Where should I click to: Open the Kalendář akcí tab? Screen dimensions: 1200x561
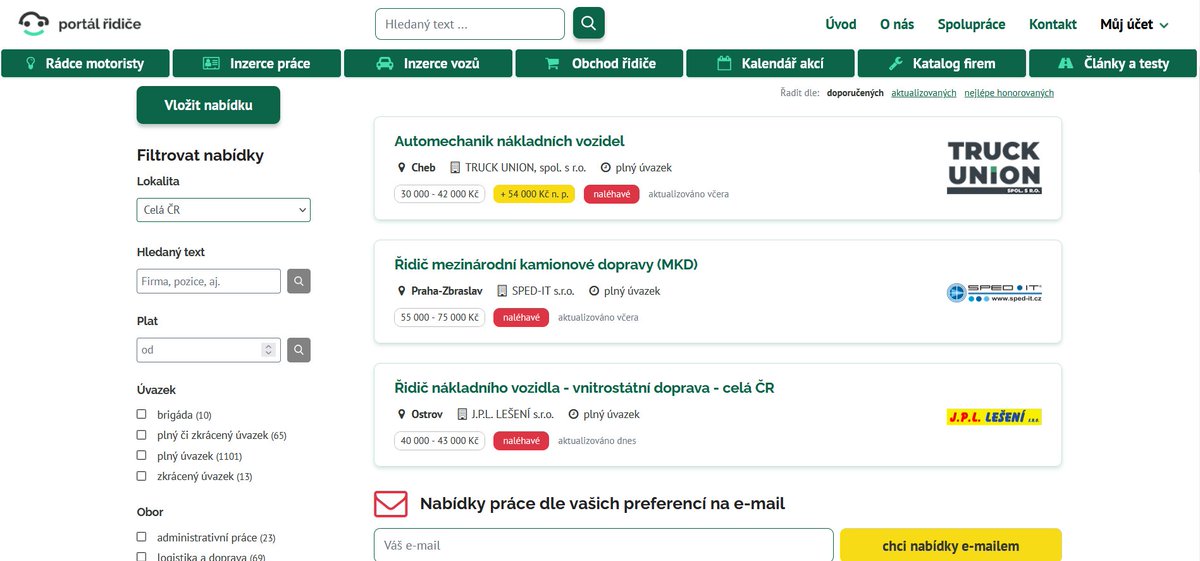point(770,63)
